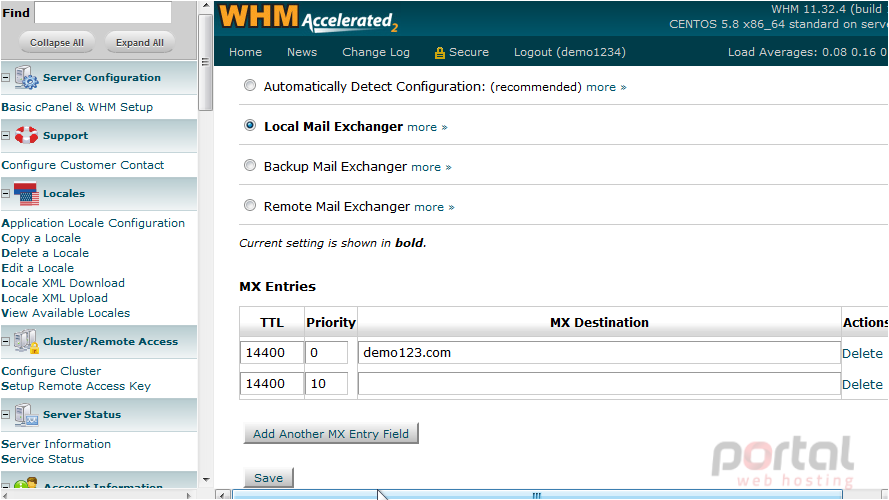Click the Cluster/Remote Access server icon
This screenshot has height=500, width=889.
[26, 342]
